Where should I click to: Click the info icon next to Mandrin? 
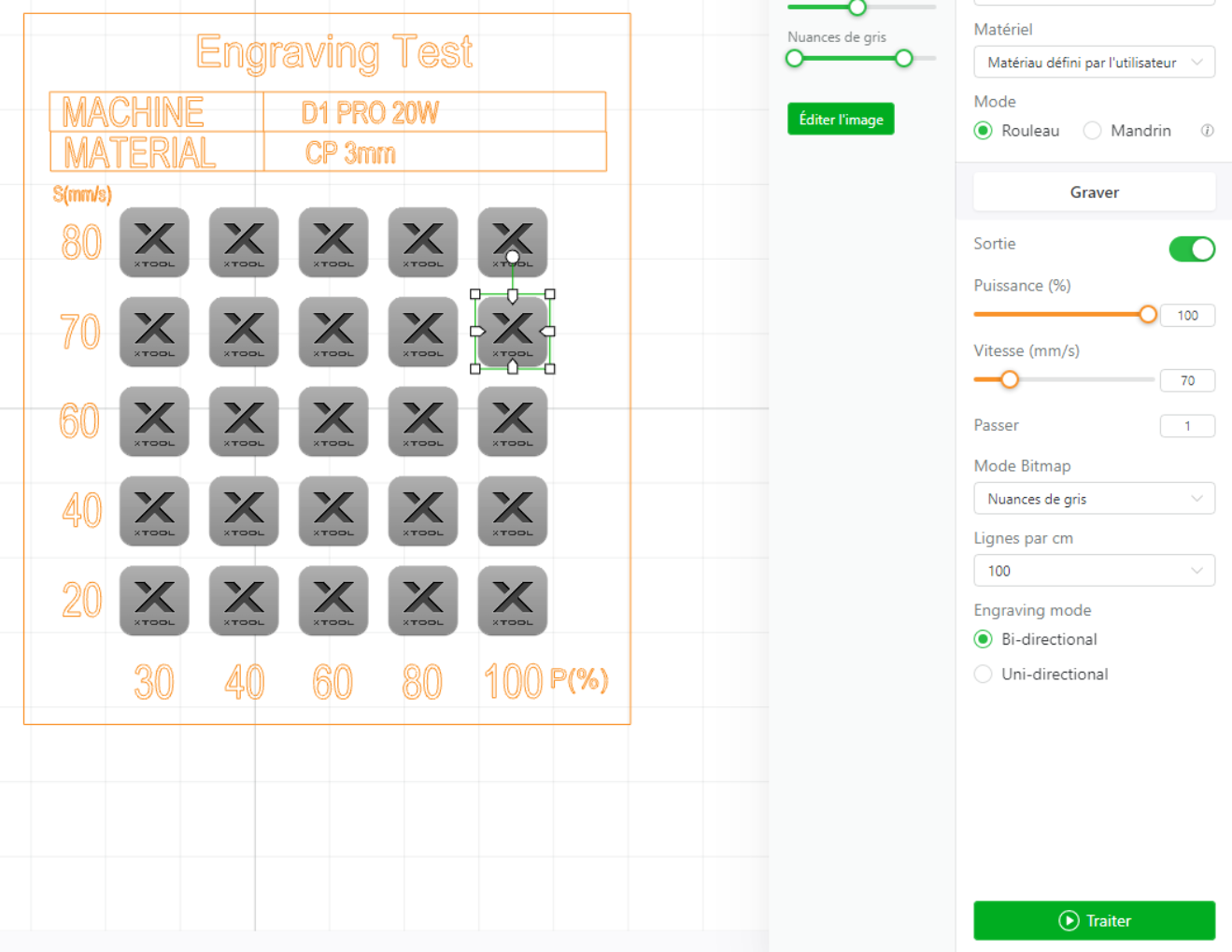[1208, 131]
